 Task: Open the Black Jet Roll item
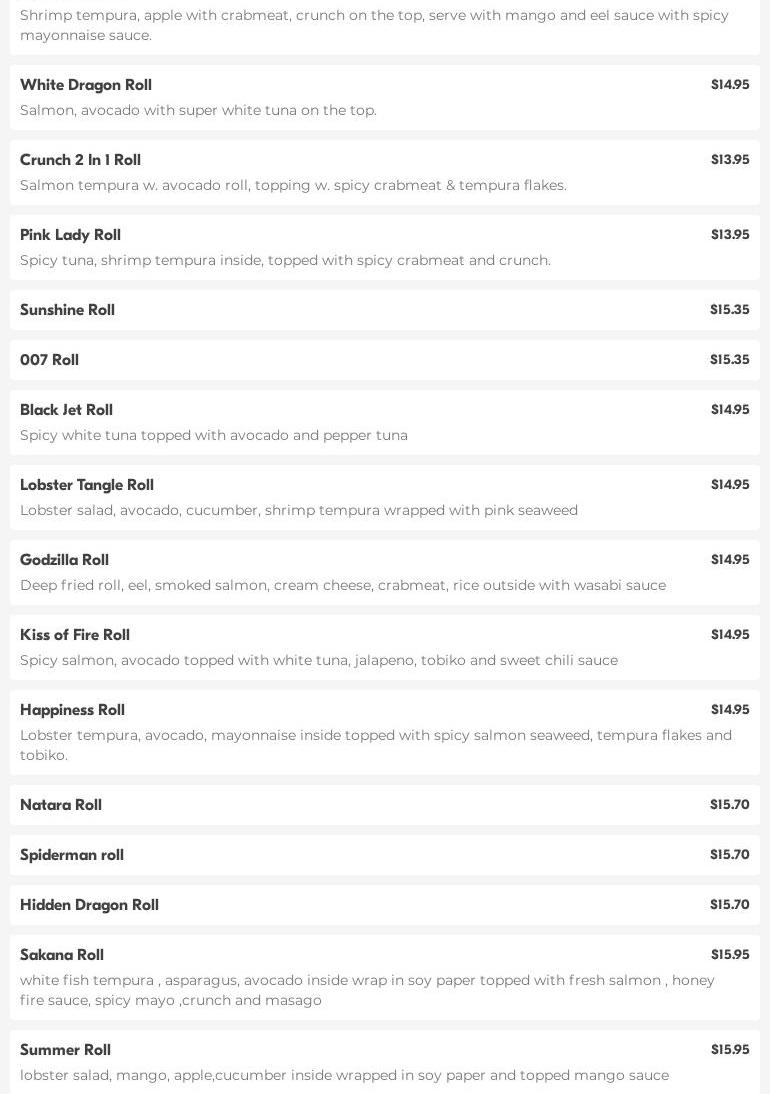pyautogui.click(x=66, y=410)
